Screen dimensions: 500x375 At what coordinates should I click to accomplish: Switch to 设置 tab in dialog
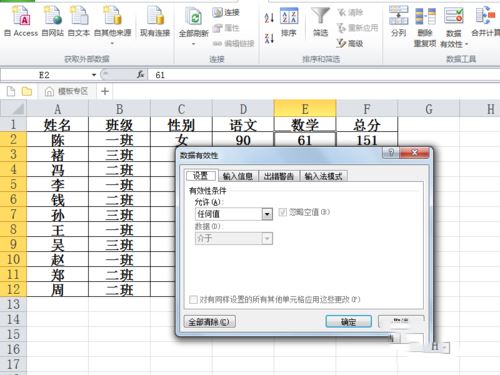click(201, 176)
